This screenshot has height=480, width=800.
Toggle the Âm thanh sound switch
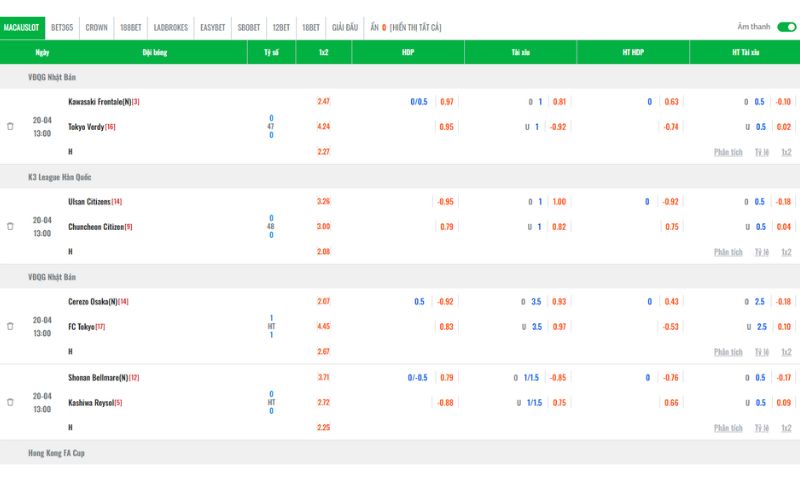786,27
